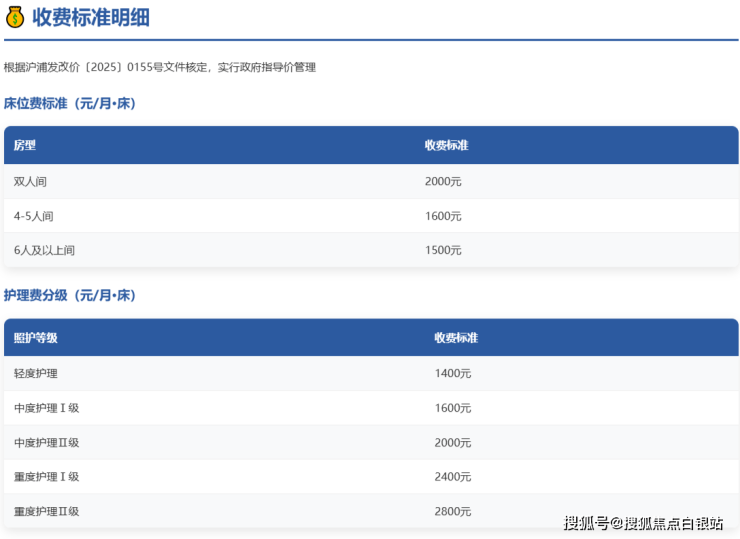Click the 沪浦发改价 document reference text

coord(160,67)
